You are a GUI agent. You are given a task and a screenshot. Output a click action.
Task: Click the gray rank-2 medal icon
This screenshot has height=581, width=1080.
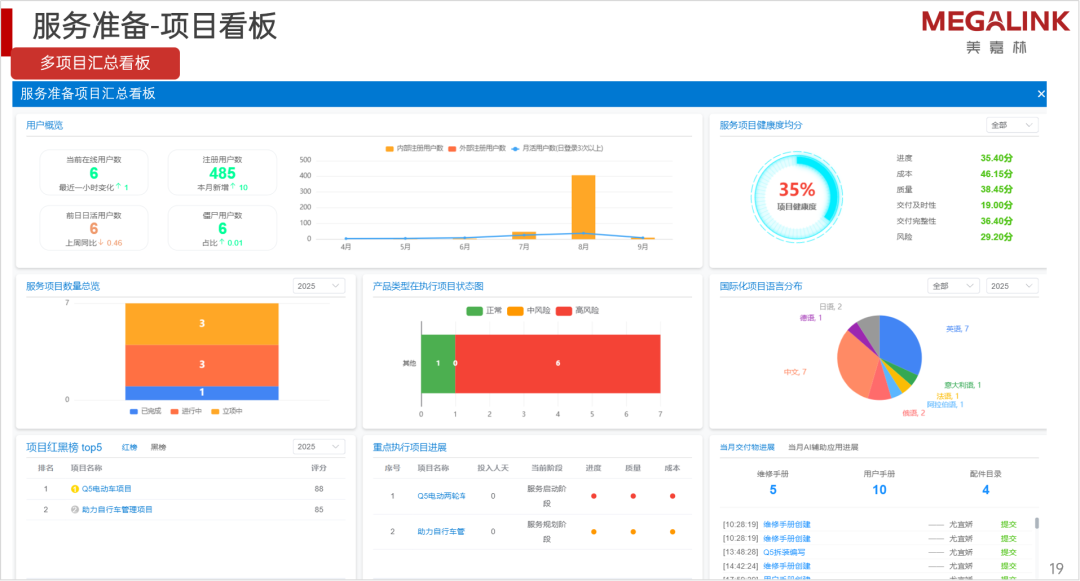click(x=74, y=510)
